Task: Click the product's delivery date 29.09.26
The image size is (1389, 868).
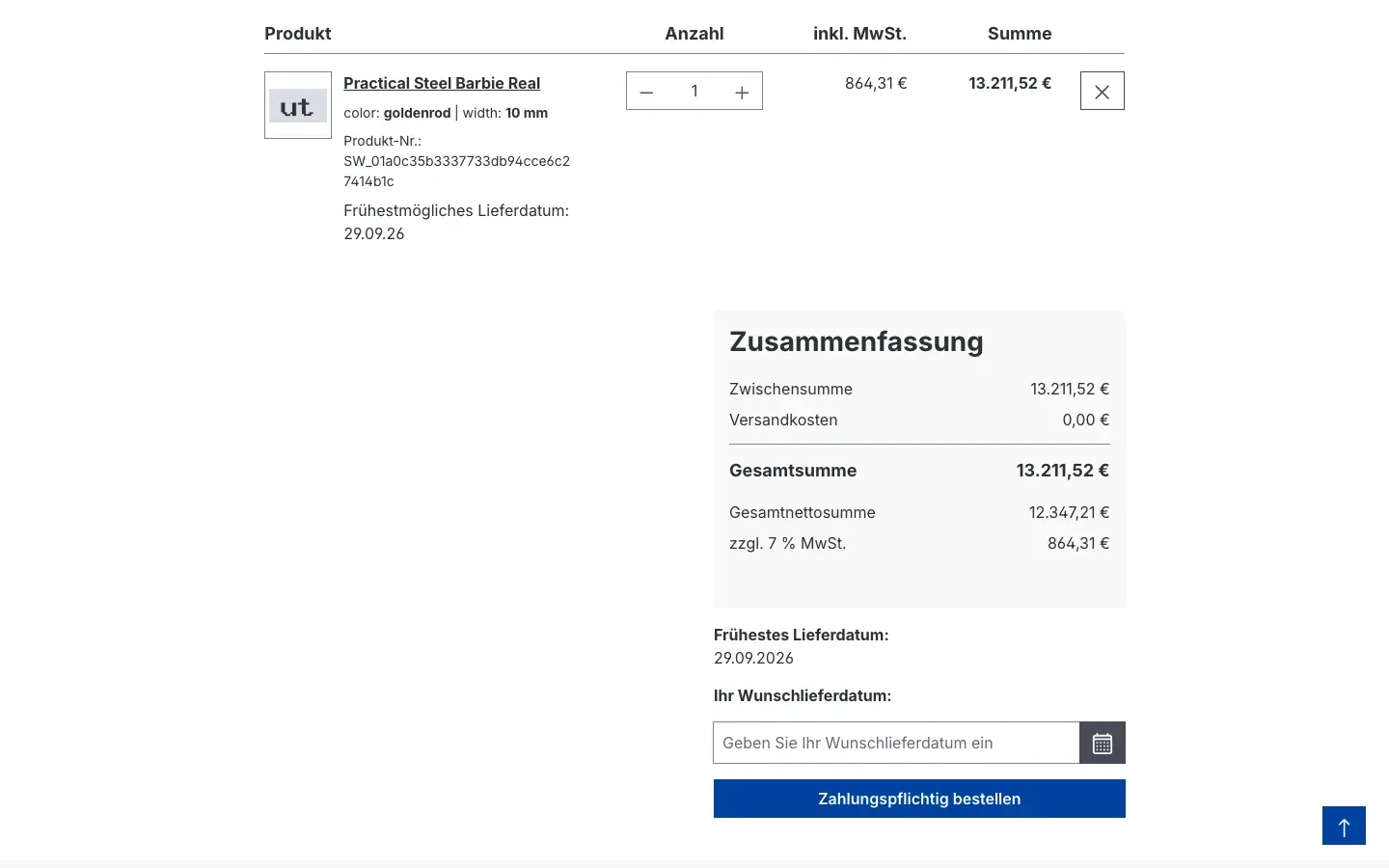Action: (374, 234)
